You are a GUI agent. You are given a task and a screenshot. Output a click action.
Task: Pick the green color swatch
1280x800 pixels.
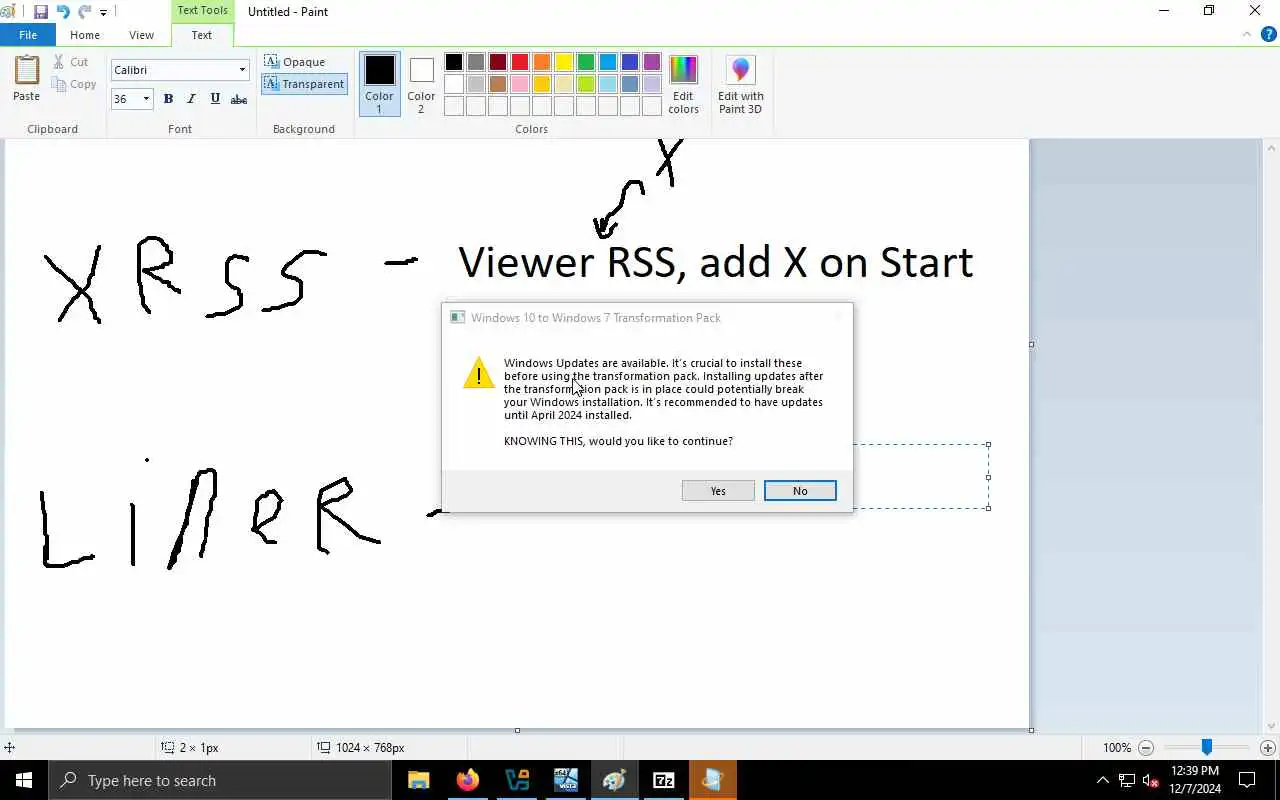pyautogui.click(x=586, y=62)
